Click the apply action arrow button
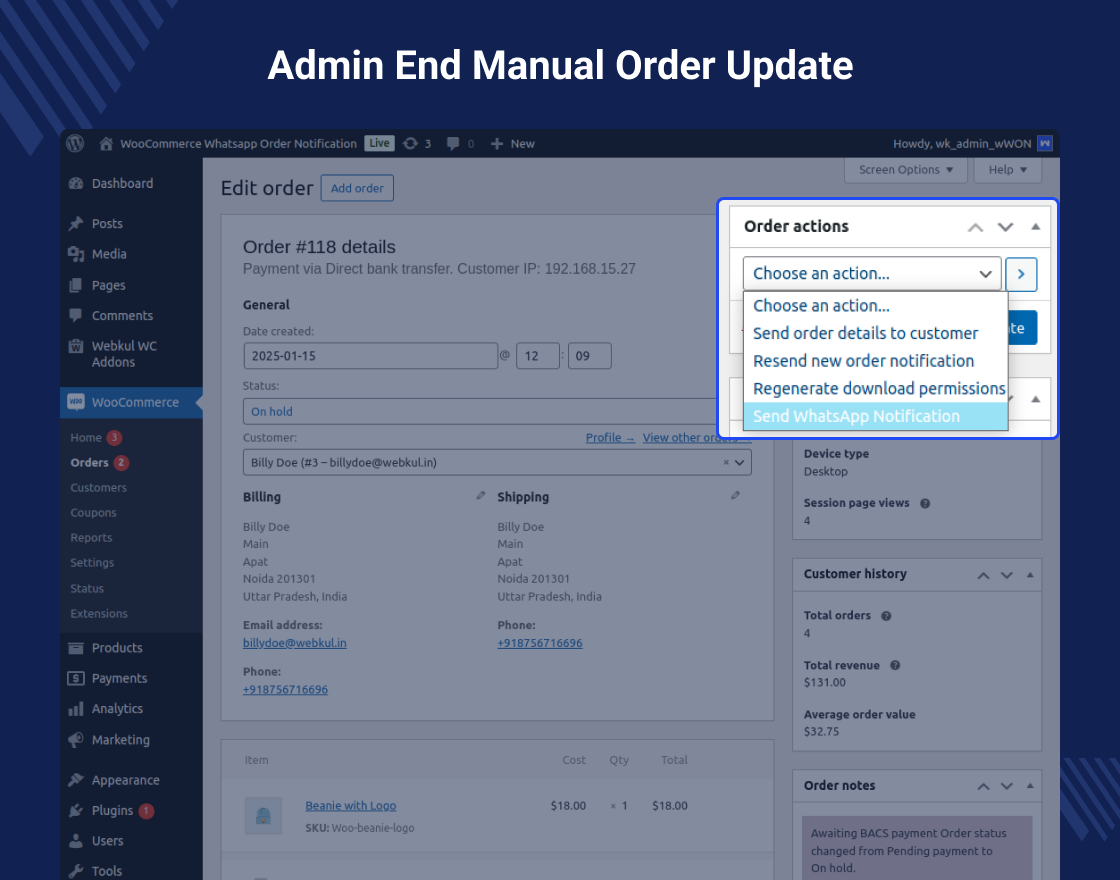Viewport: 1120px width, 880px height. tap(1021, 274)
